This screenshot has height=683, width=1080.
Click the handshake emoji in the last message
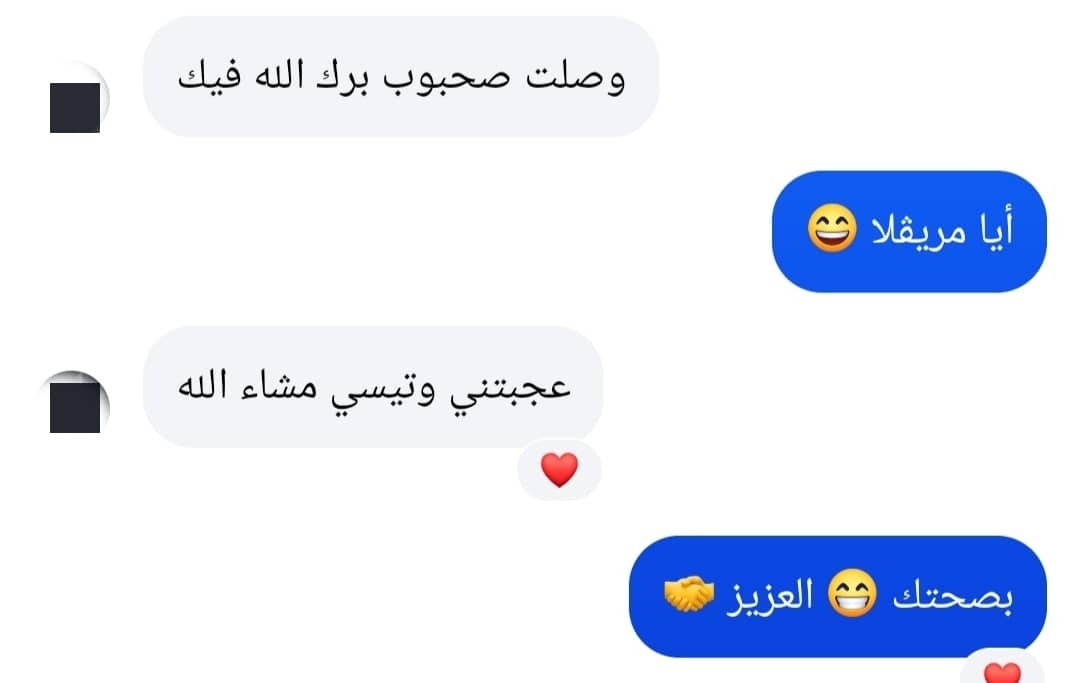689,593
